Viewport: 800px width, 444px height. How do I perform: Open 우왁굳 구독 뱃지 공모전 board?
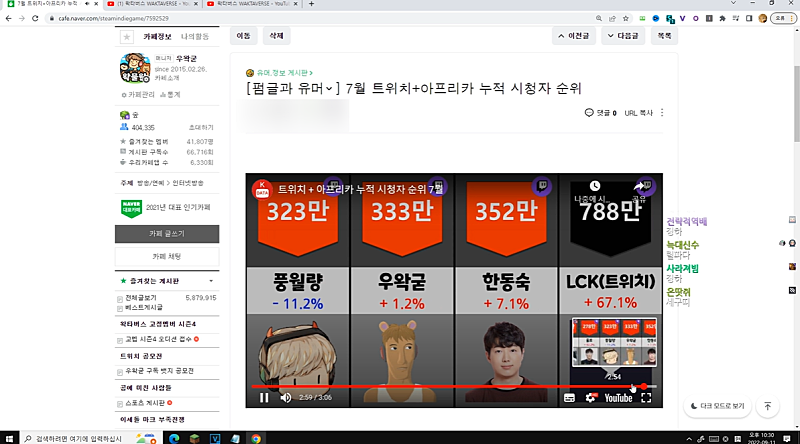pos(159,371)
